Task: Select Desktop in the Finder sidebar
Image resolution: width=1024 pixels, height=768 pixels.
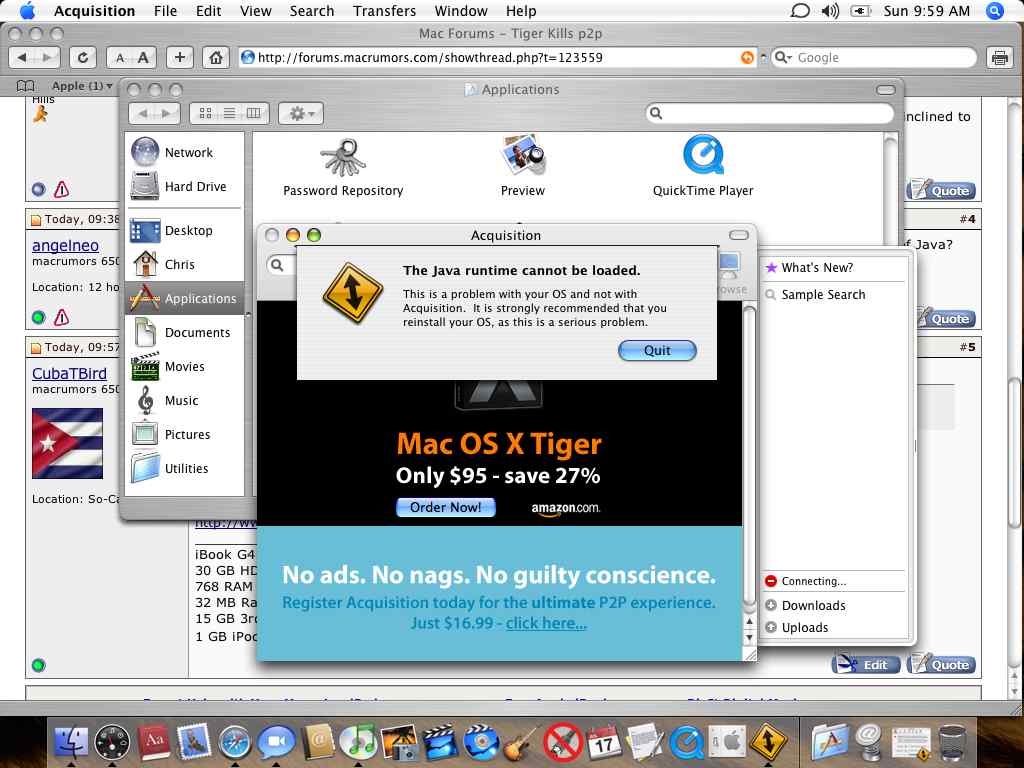Action: [184, 231]
